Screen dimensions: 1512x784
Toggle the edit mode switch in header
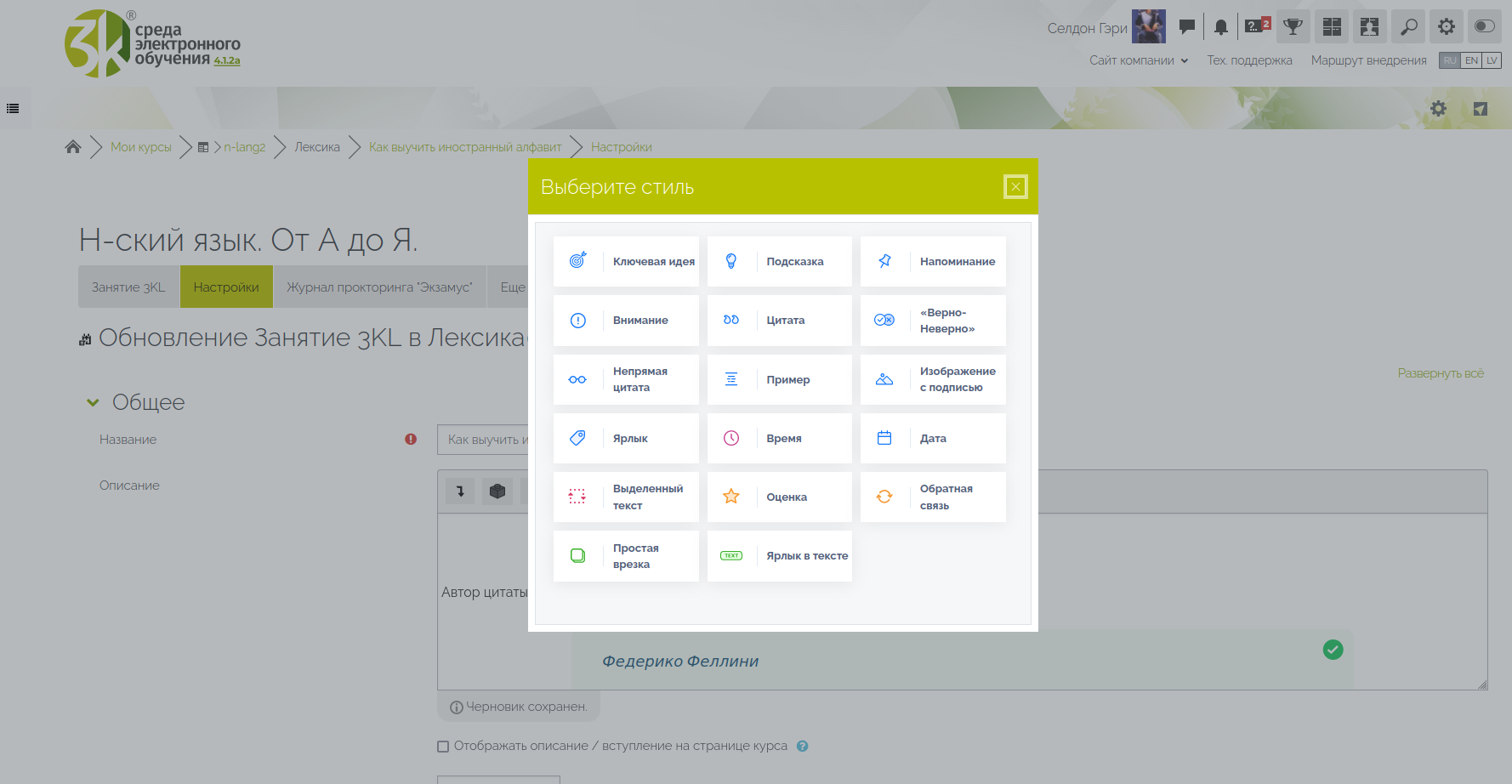click(x=1485, y=26)
